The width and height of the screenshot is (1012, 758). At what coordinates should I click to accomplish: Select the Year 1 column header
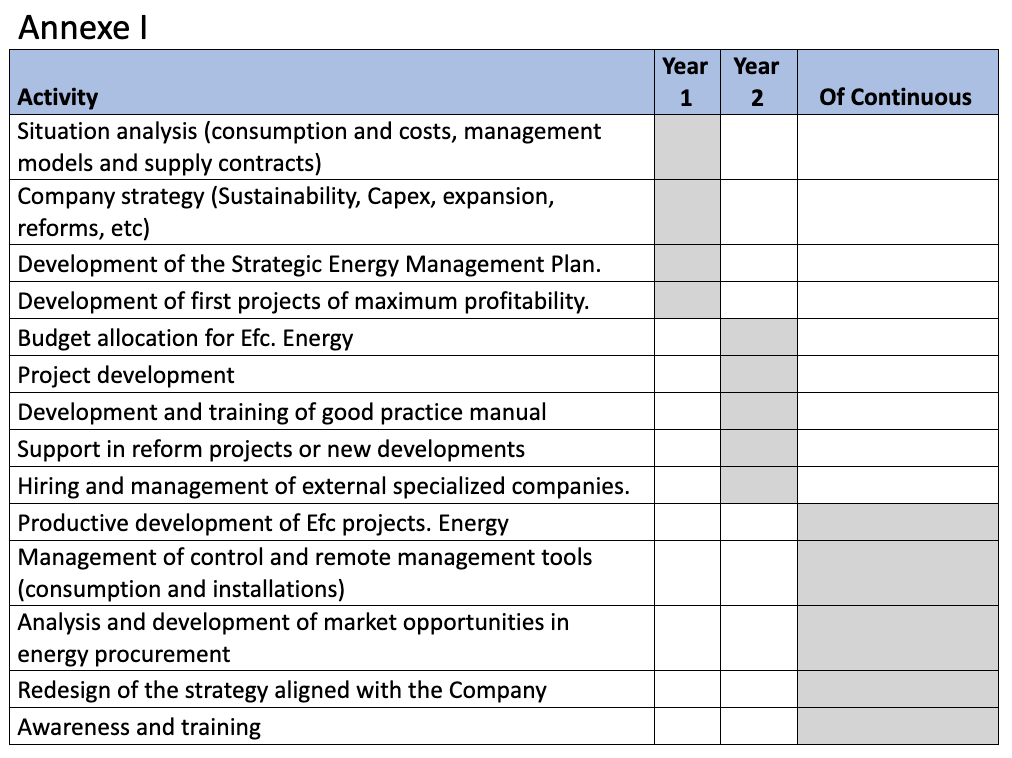point(687,82)
